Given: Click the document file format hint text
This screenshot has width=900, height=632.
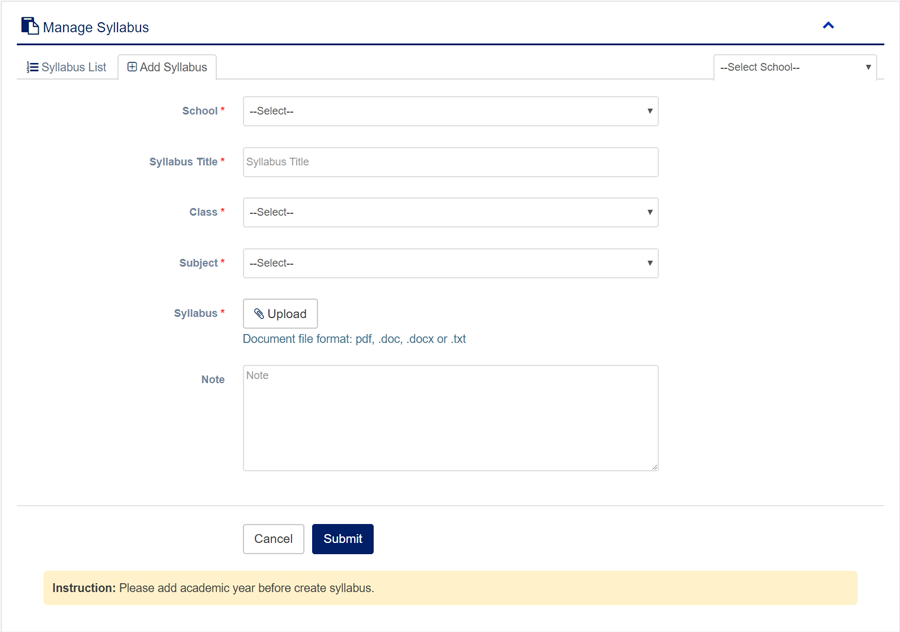Looking at the screenshot, I should point(354,339).
